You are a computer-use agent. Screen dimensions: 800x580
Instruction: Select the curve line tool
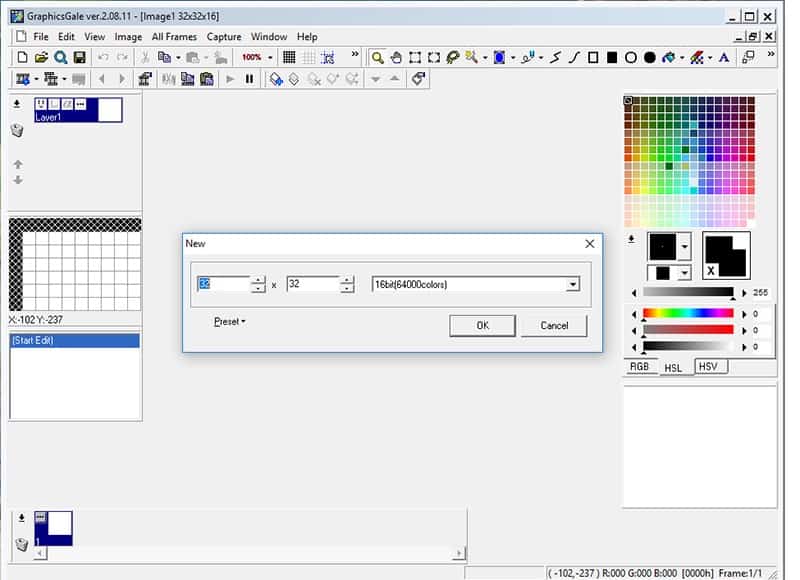click(574, 58)
